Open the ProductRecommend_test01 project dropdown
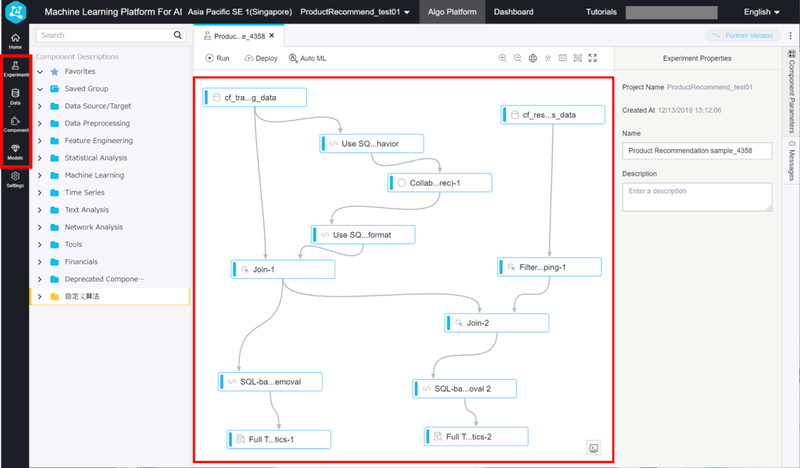Image resolution: width=800 pixels, height=468 pixels. 355,12
